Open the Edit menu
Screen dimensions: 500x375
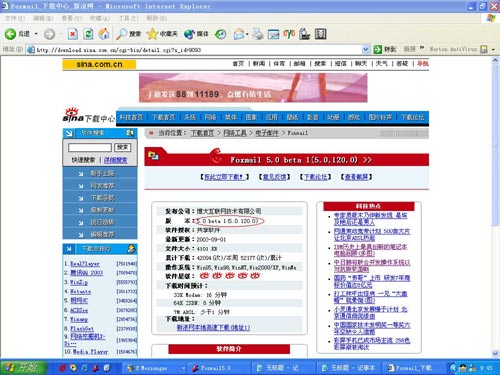pyautogui.click(x=43, y=18)
